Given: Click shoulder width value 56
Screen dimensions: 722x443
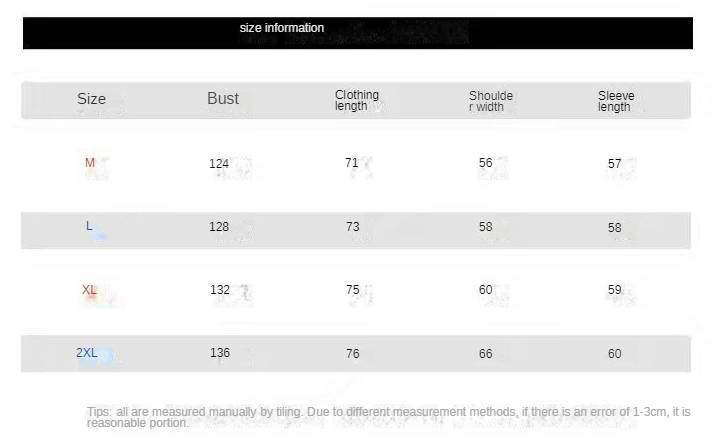Looking at the screenshot, I should [x=485, y=163].
